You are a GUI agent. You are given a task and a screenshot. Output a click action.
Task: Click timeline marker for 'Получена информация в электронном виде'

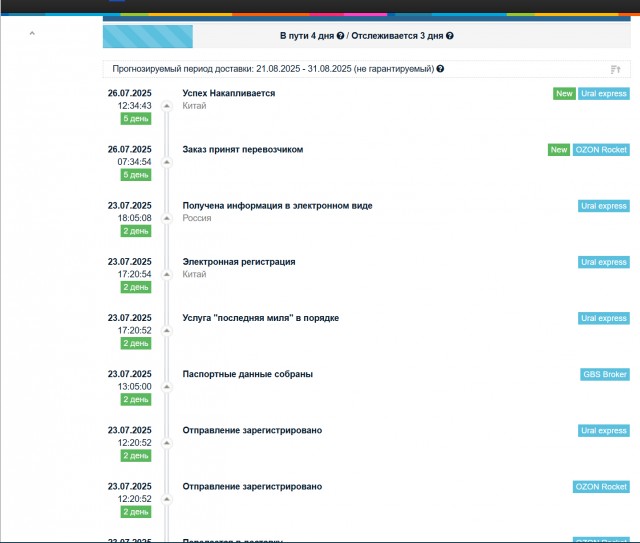(x=167, y=218)
